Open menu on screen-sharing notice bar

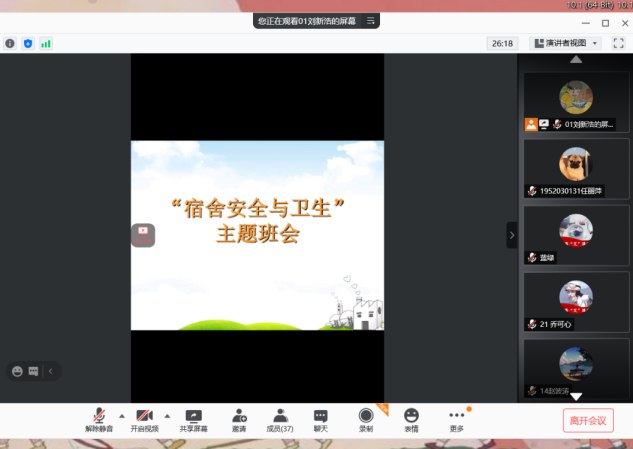tap(371, 19)
